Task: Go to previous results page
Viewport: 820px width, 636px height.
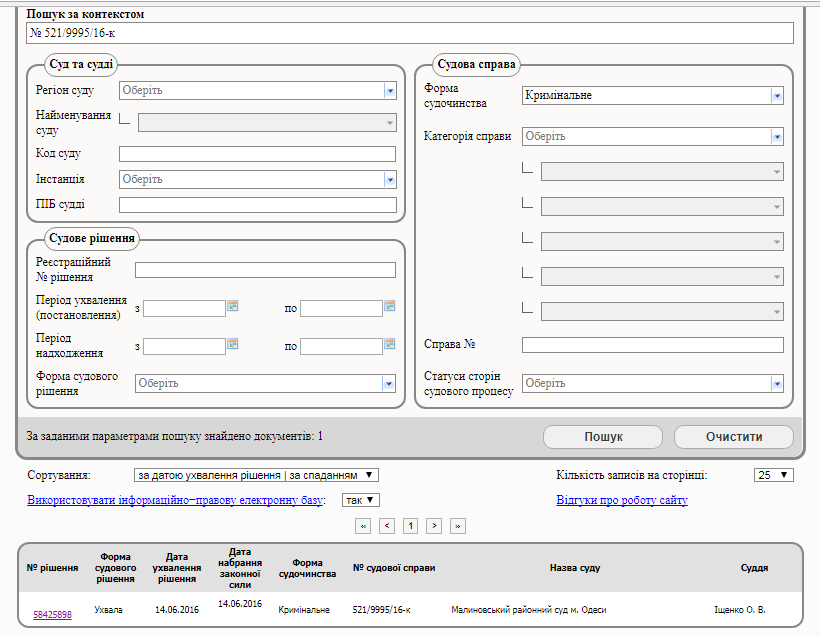Action: point(387,525)
